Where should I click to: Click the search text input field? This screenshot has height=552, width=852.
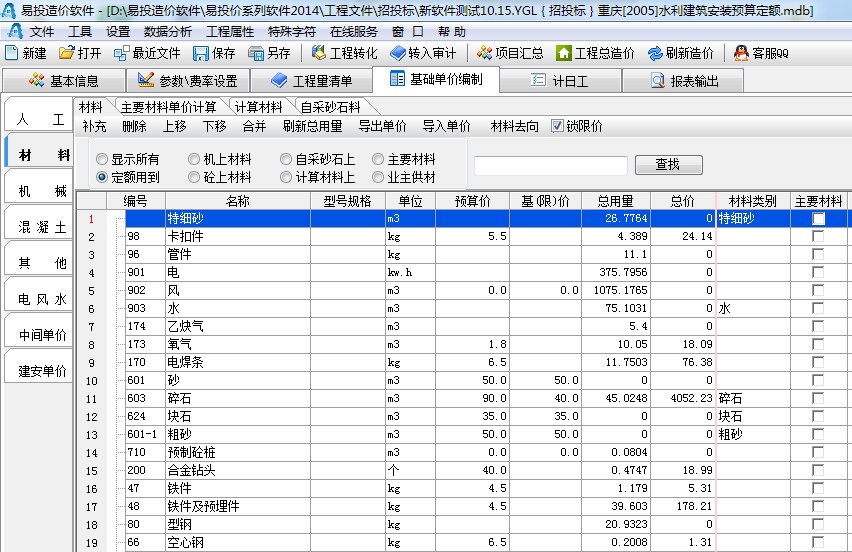pos(550,166)
